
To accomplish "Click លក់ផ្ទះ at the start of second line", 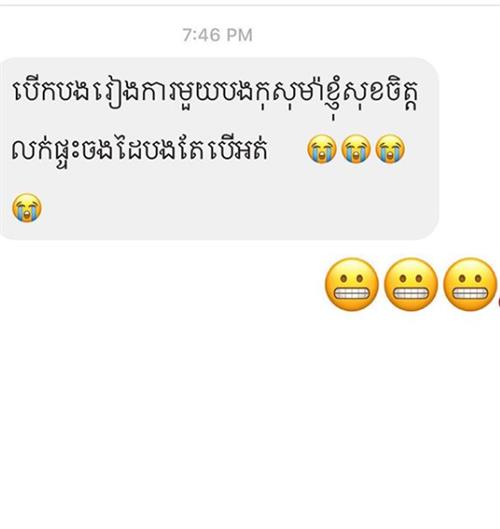I will pyautogui.click(x=46, y=150).
